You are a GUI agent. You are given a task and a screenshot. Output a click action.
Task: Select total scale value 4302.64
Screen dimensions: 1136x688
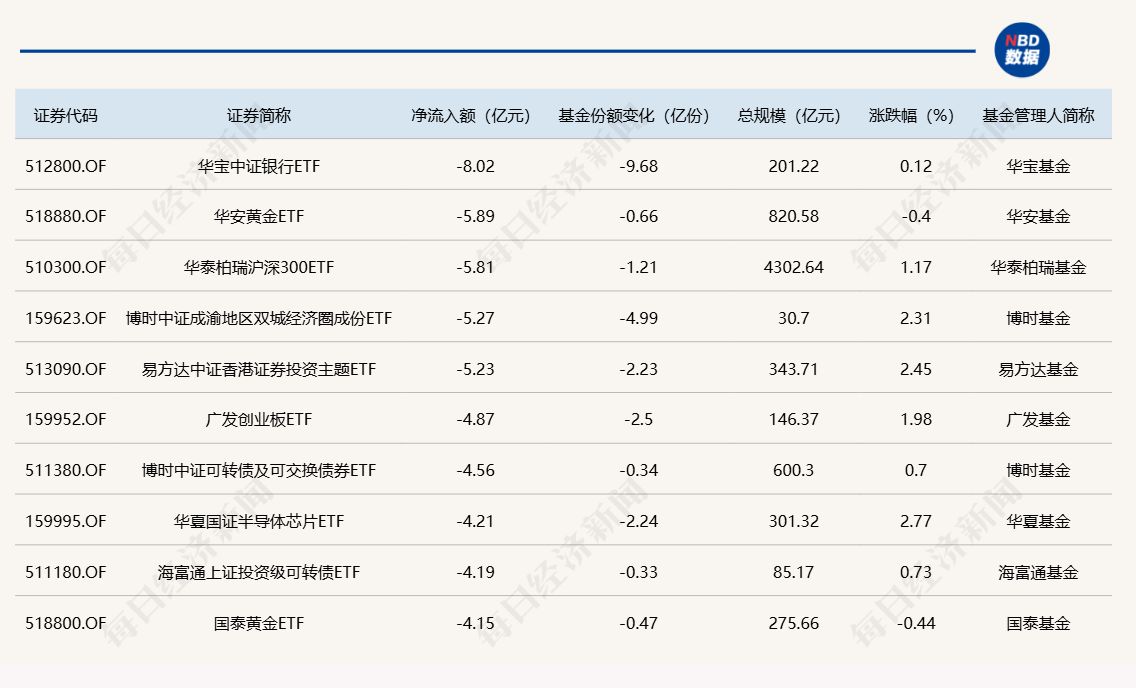[793, 267]
